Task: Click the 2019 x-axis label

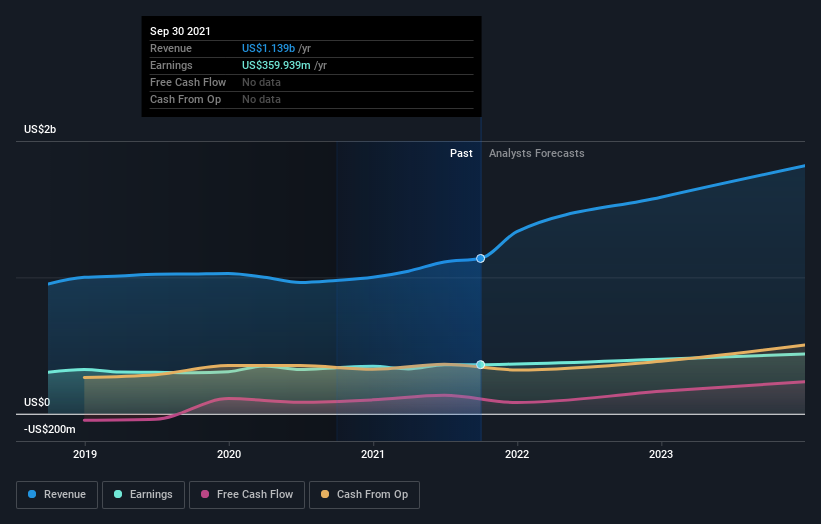Action: 85,454
